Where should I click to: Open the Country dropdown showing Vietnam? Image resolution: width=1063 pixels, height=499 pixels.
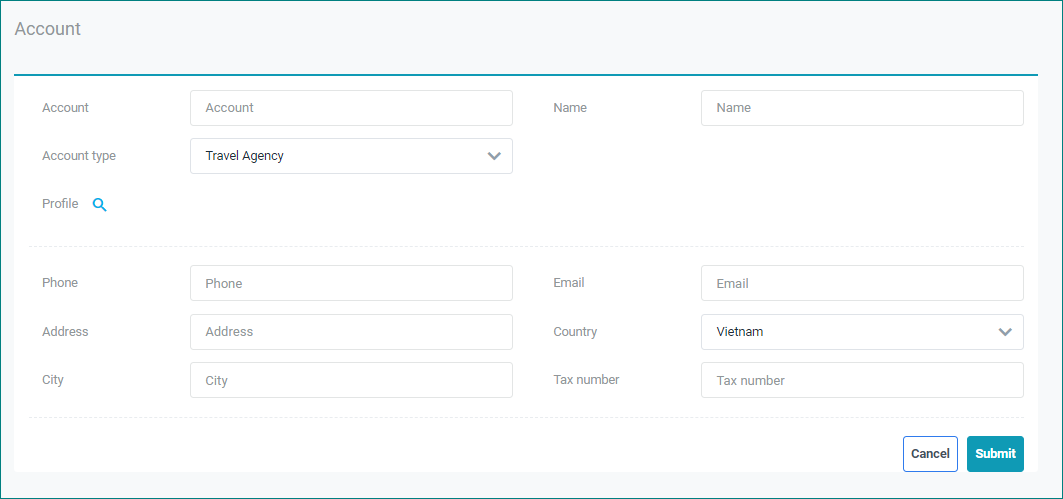862,332
